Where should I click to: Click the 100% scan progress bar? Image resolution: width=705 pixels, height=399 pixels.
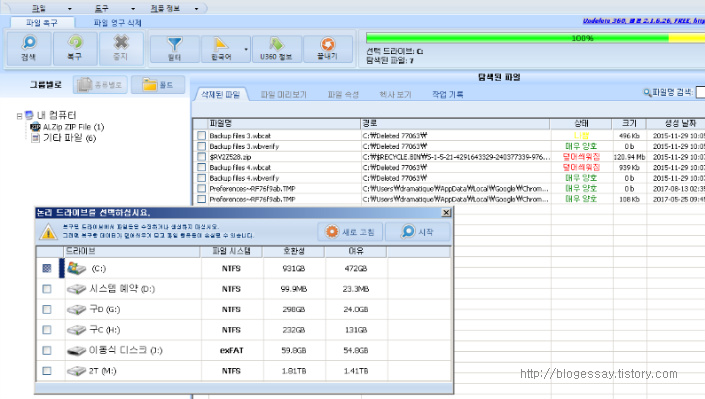pos(535,38)
